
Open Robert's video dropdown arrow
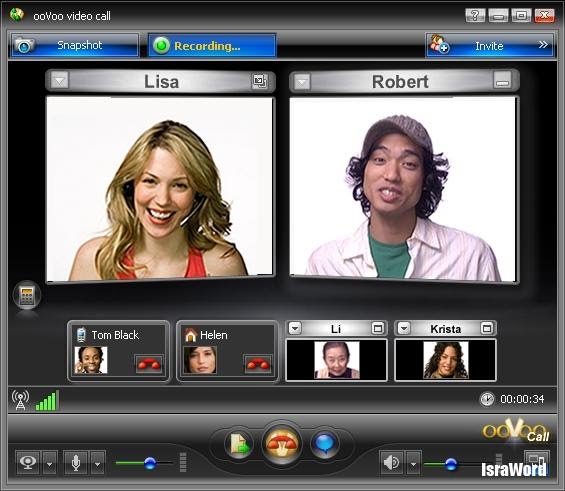(x=302, y=82)
